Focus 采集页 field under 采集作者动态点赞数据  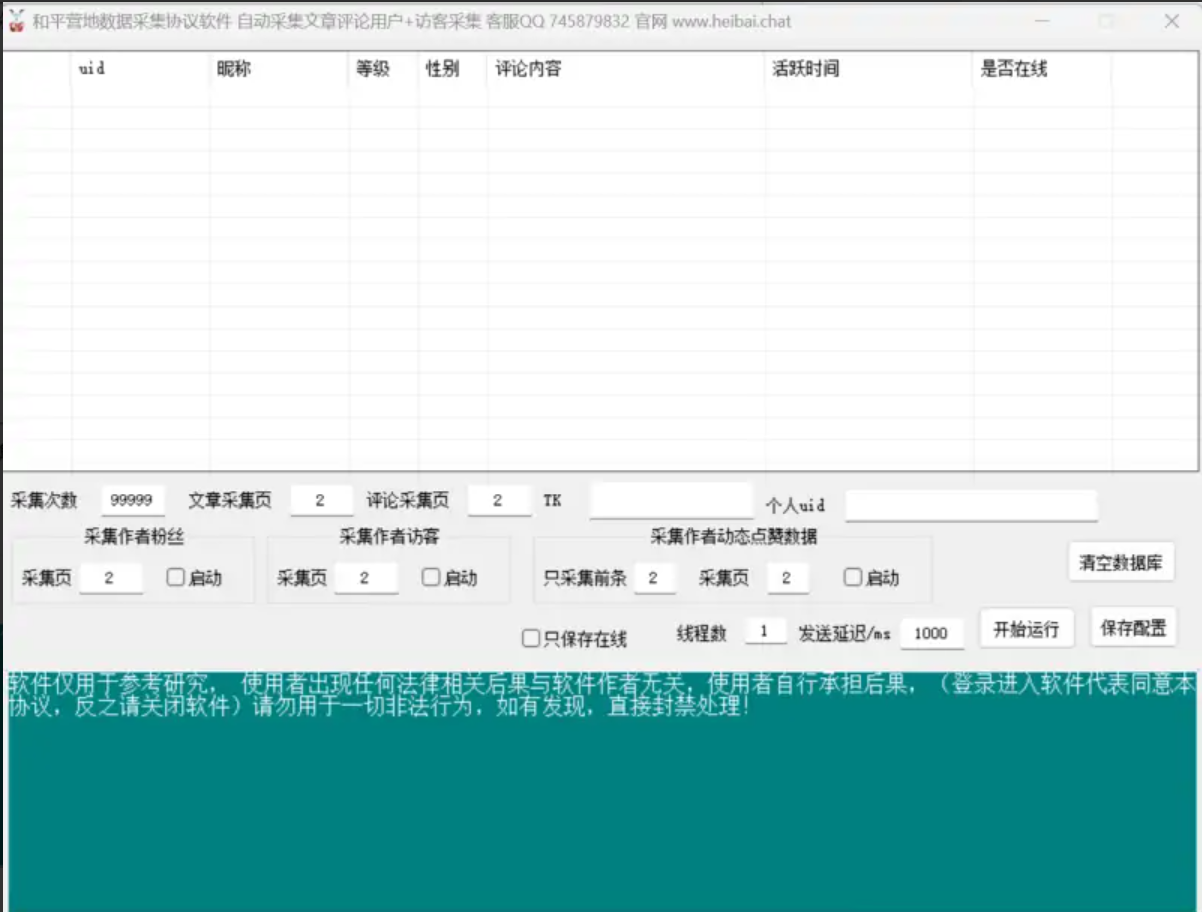788,577
